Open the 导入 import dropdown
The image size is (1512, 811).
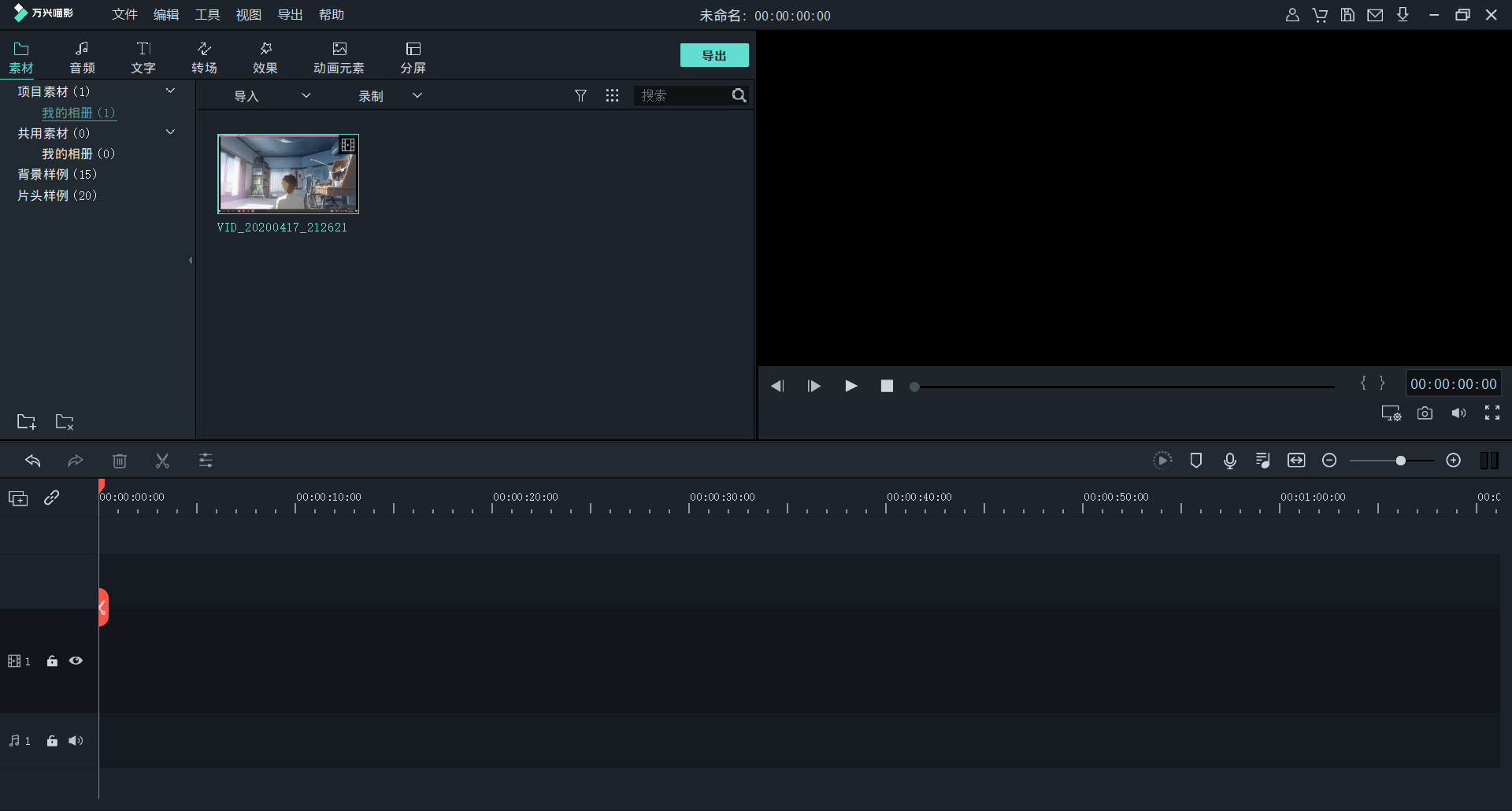pyautogui.click(x=272, y=96)
